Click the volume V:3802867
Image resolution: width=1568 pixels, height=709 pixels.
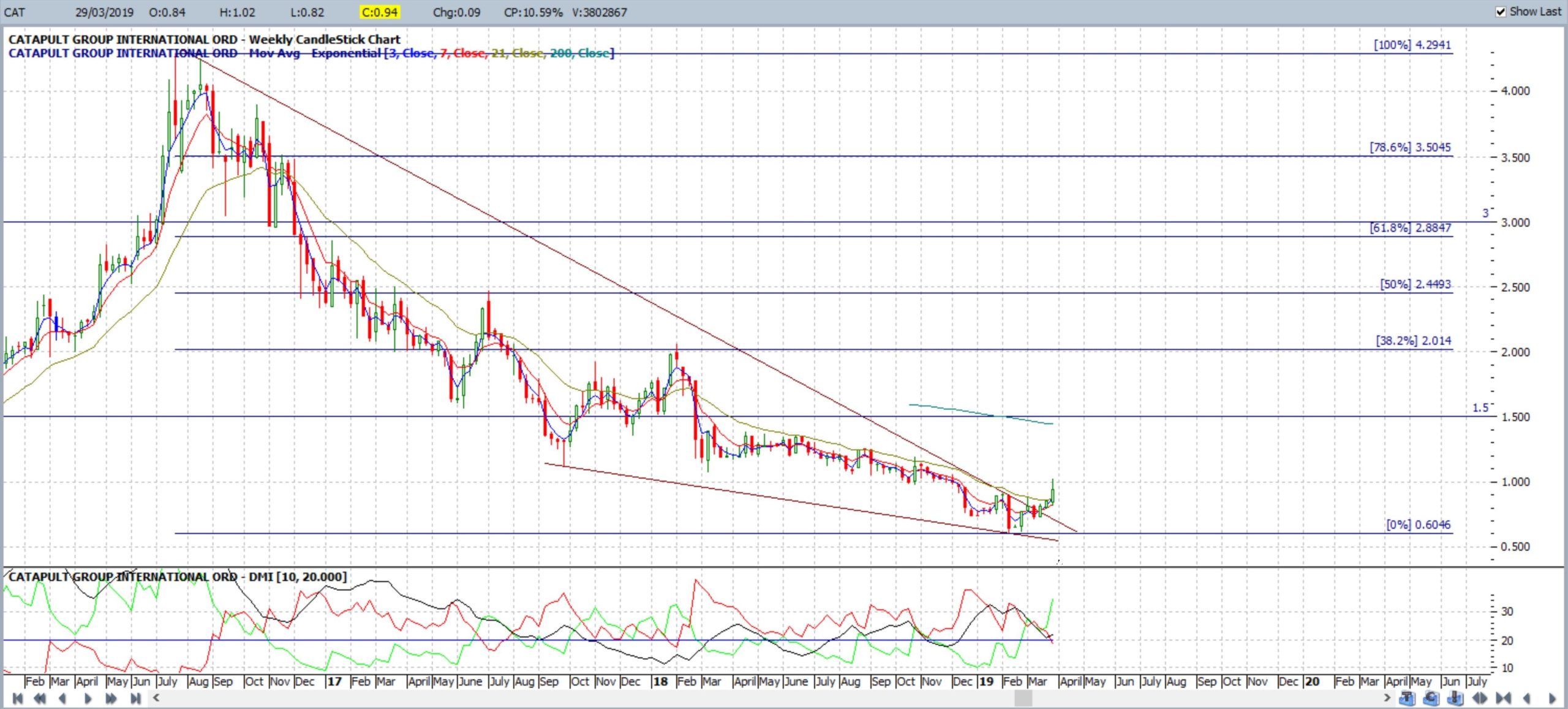pos(600,12)
